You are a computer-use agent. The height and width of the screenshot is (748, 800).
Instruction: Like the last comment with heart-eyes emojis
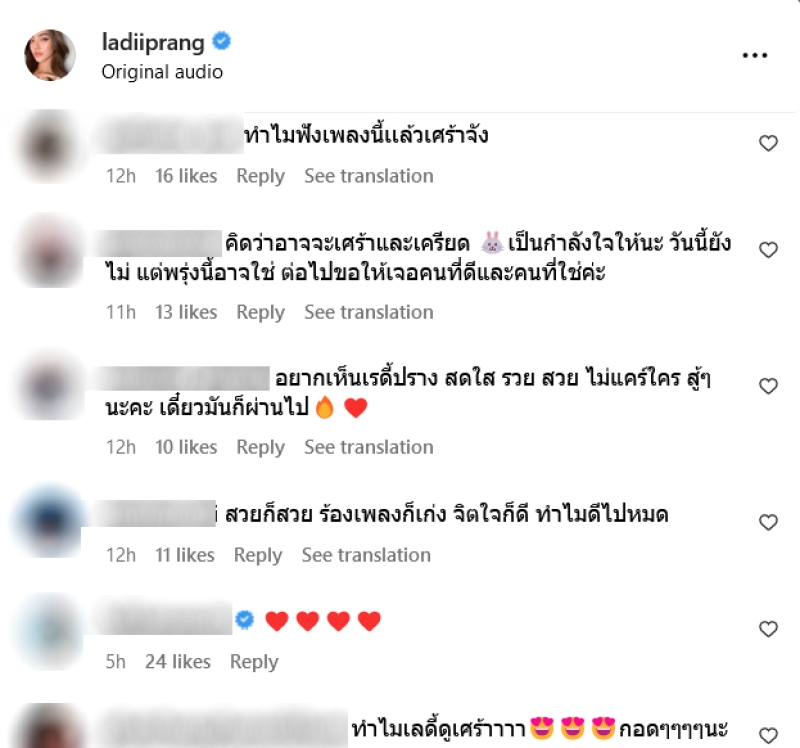[x=768, y=735]
